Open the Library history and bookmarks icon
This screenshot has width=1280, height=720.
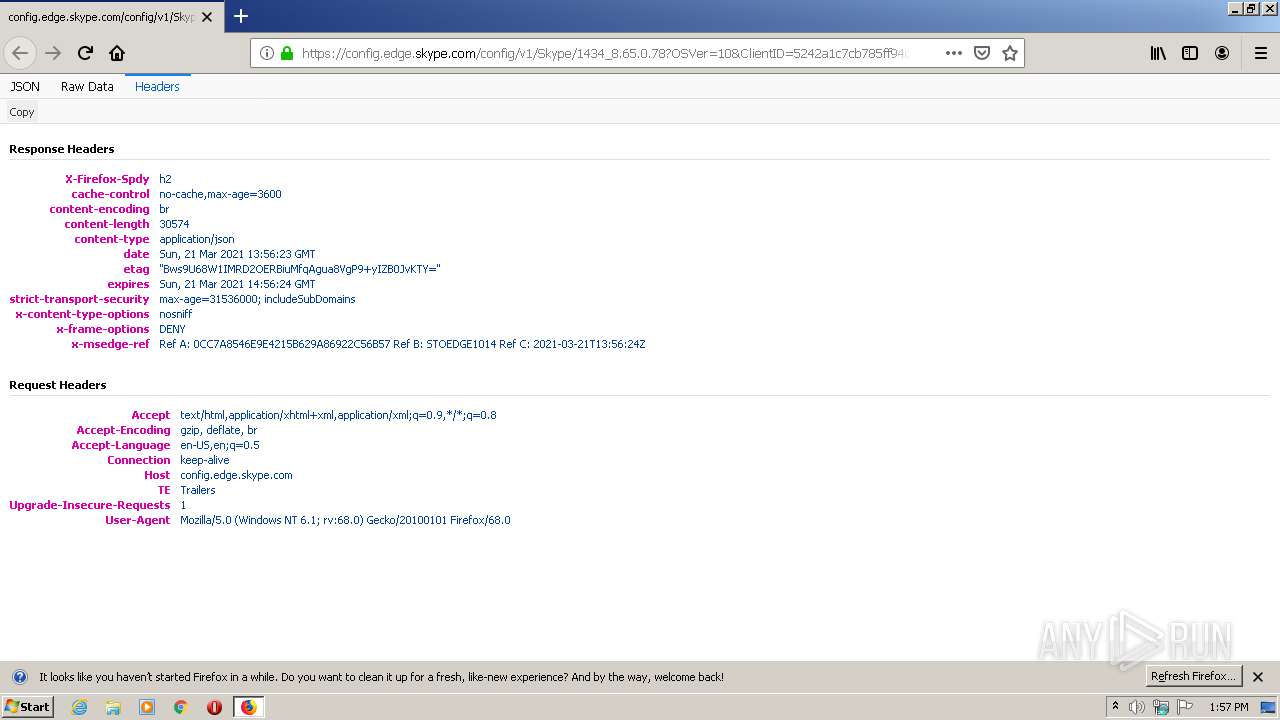tap(1158, 53)
